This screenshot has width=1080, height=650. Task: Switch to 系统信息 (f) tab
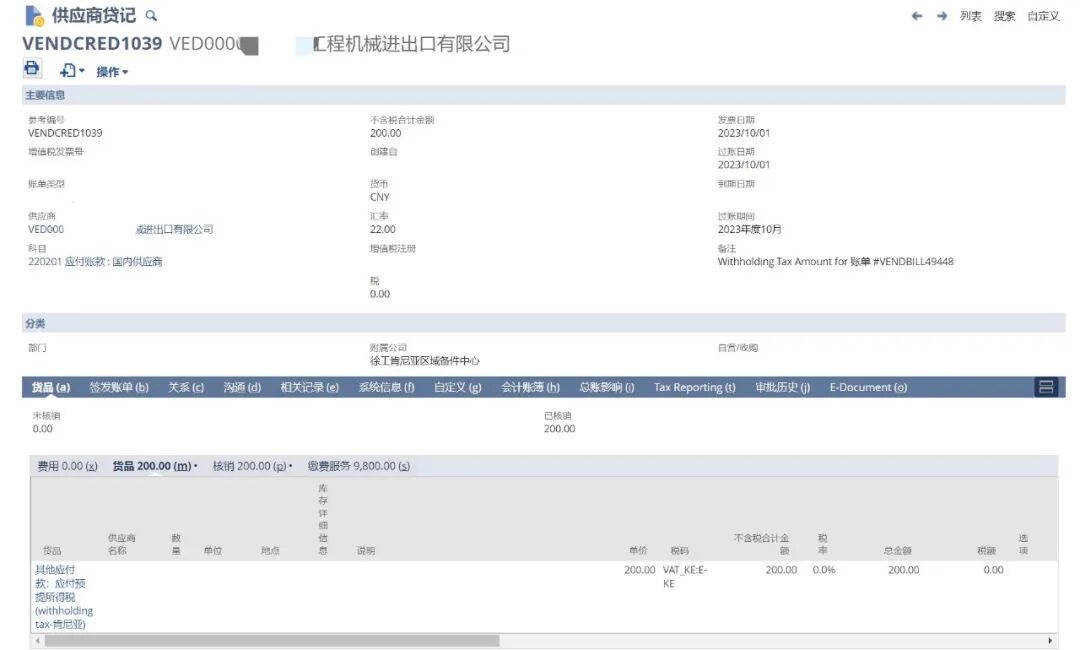pyautogui.click(x=386, y=387)
